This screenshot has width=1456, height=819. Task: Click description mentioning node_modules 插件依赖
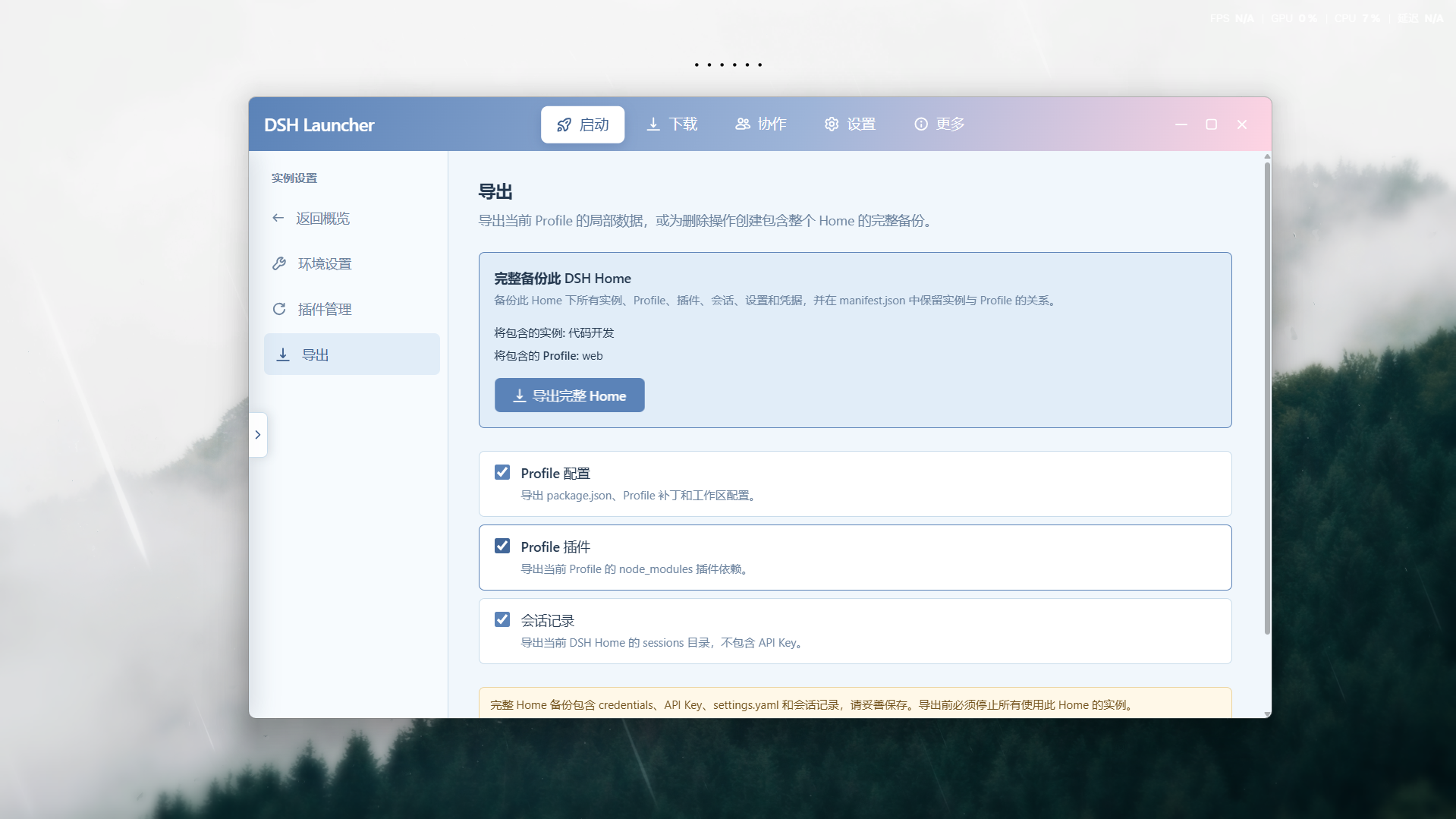pos(637,569)
